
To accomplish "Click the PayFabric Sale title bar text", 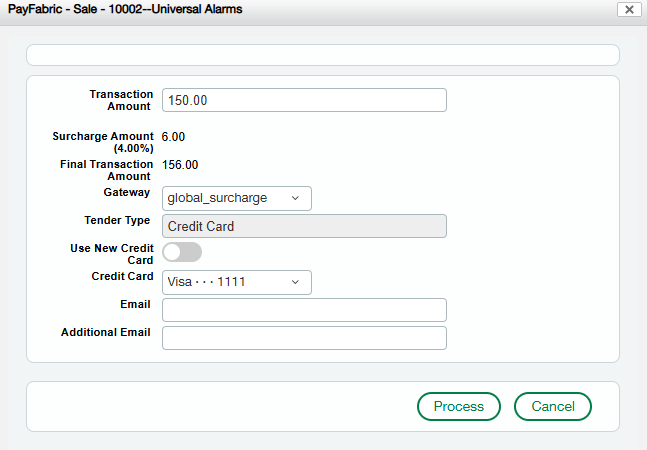I will pyautogui.click(x=125, y=9).
